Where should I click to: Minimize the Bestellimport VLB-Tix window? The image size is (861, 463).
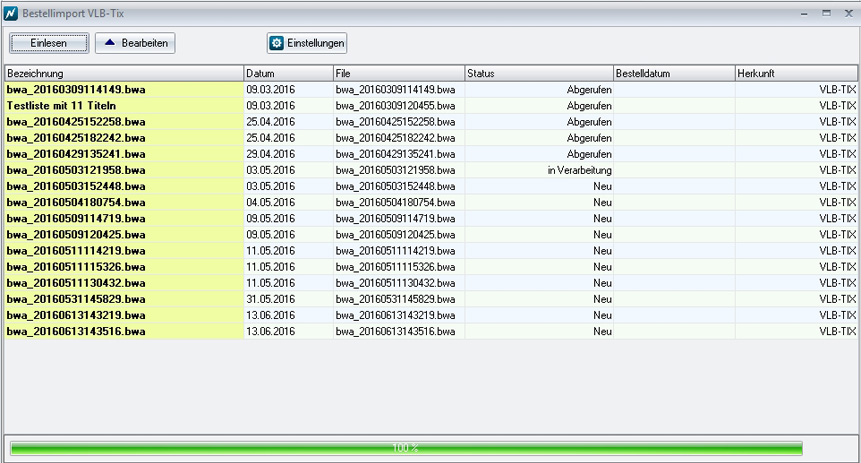(805, 13)
